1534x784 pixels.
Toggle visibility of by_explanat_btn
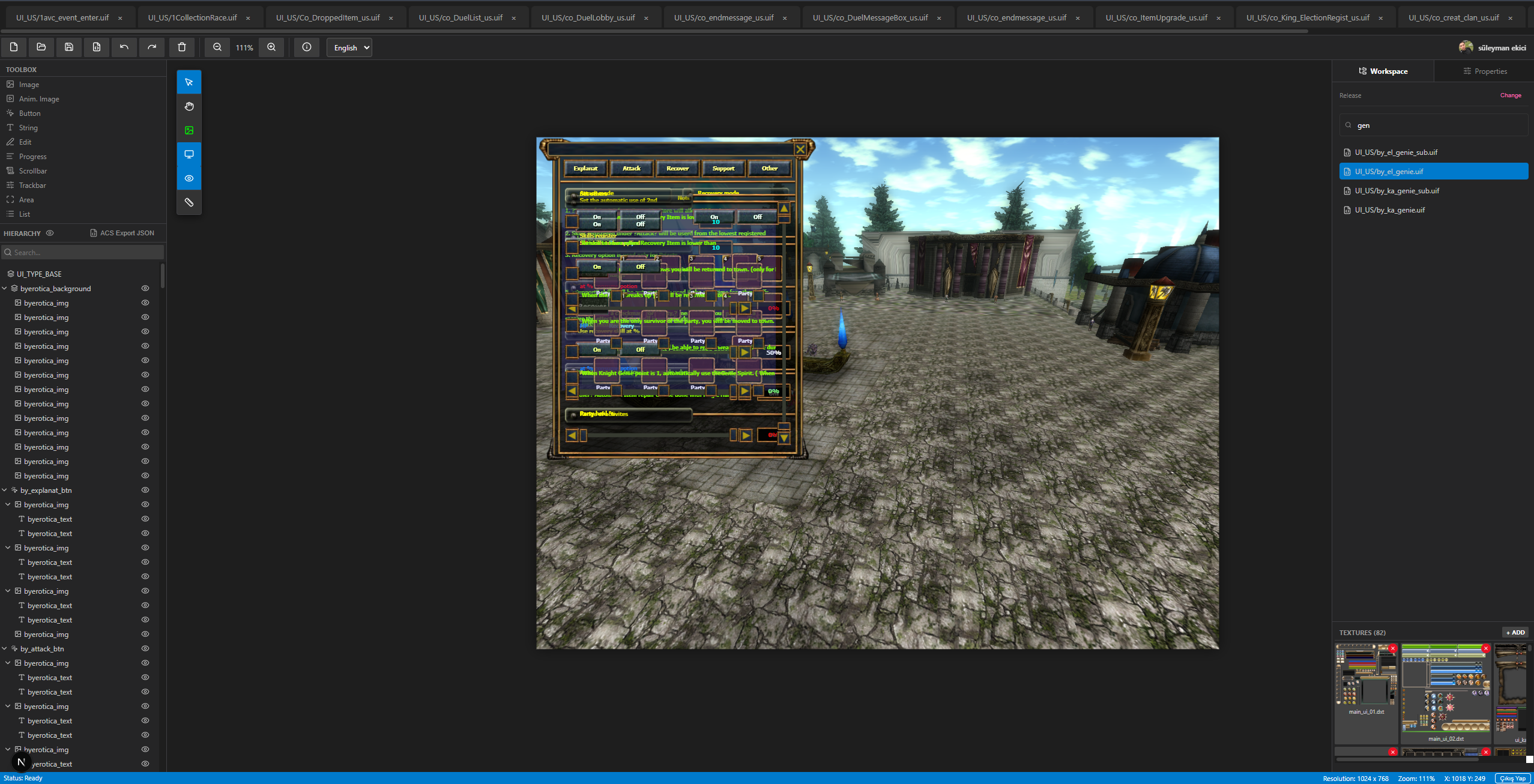[x=145, y=490]
